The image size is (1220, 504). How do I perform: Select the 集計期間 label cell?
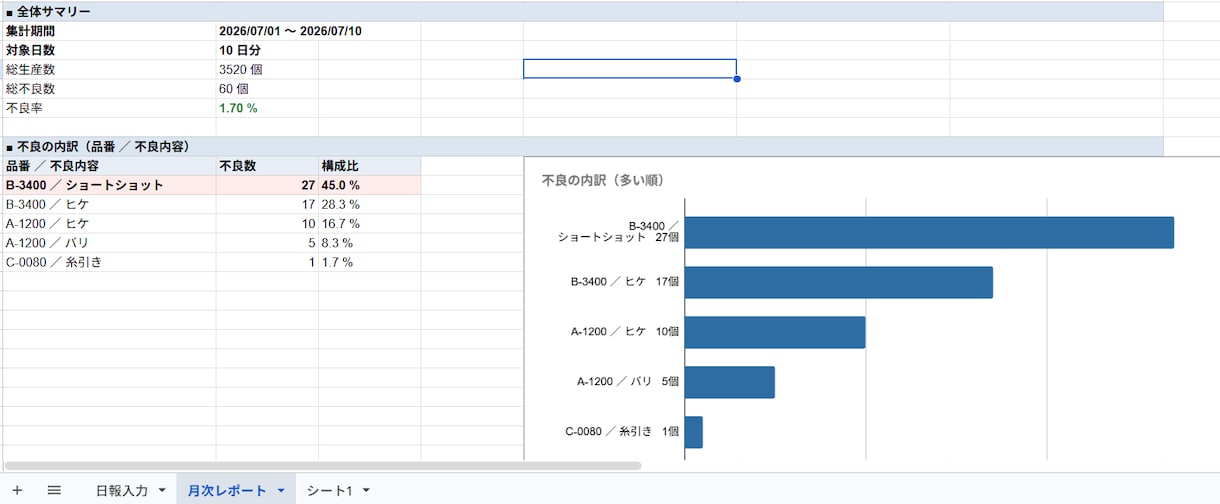[108, 31]
